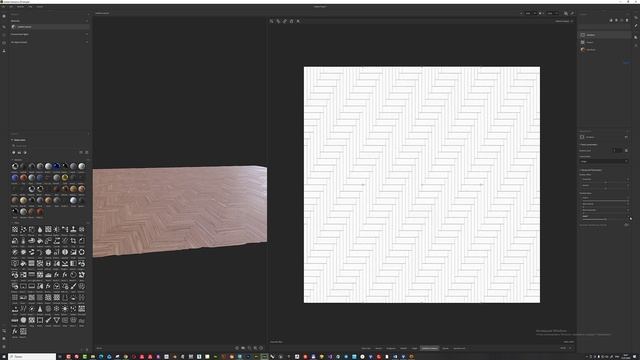Click the second tool icon above the 2D view
The width and height of the screenshot is (640, 360).
pyautogui.click(x=278, y=21)
